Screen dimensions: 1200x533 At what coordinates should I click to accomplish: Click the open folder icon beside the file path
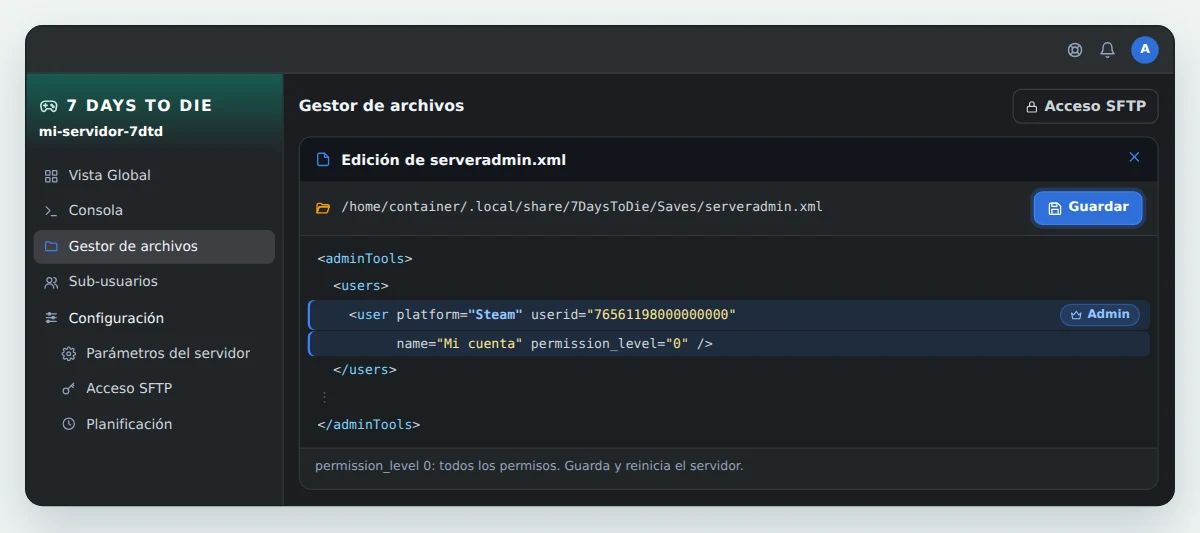coord(323,208)
